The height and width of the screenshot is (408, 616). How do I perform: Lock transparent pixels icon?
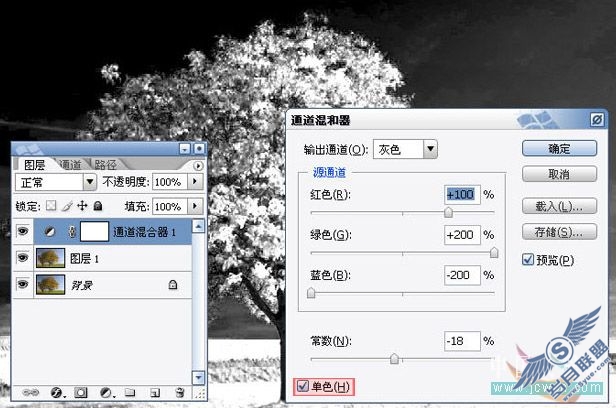[x=51, y=206]
